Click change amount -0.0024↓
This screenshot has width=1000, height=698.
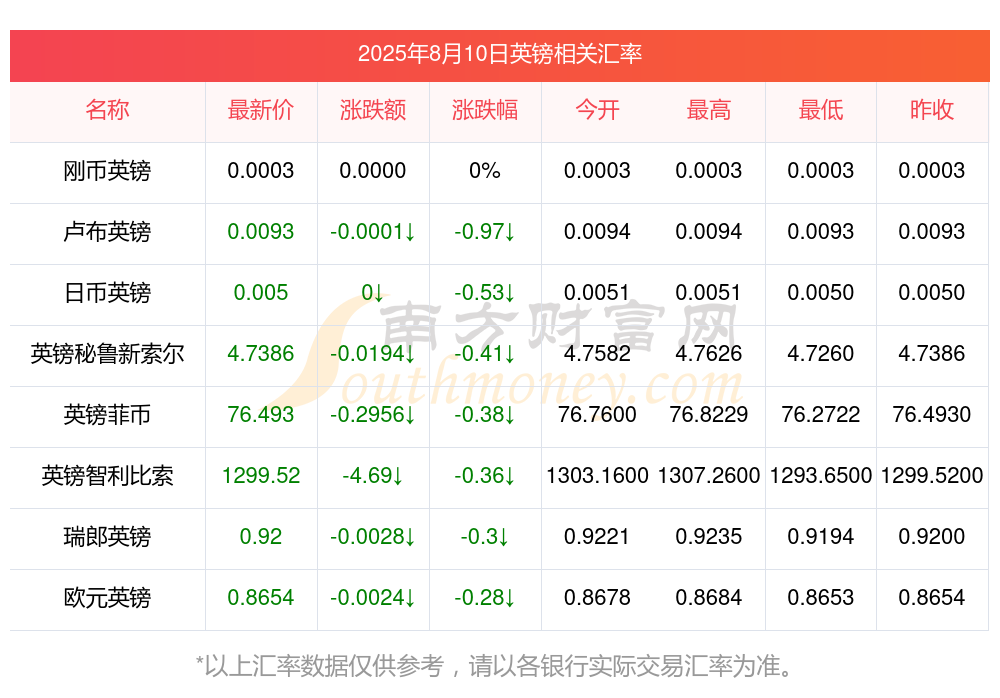373,598
